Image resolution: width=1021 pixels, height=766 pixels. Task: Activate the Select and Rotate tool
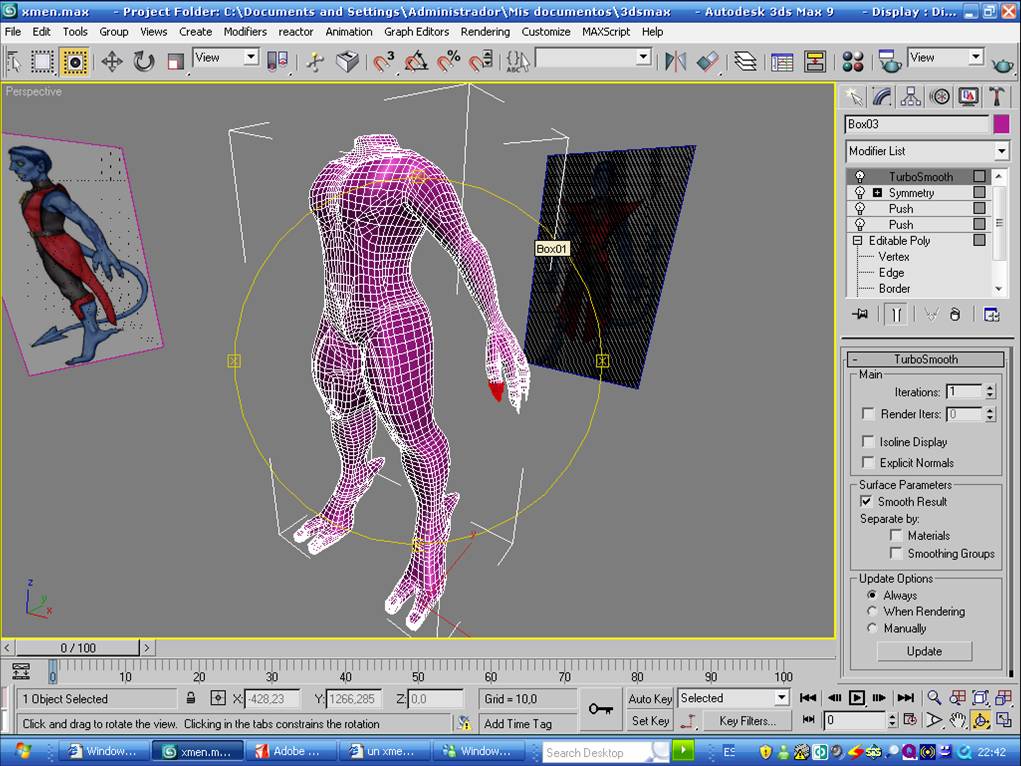coord(144,62)
